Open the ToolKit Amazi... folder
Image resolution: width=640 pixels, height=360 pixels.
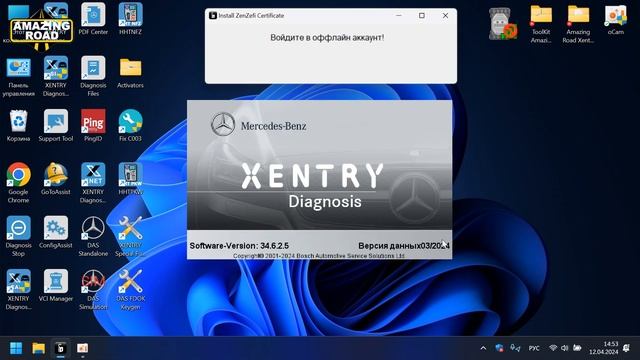541,24
